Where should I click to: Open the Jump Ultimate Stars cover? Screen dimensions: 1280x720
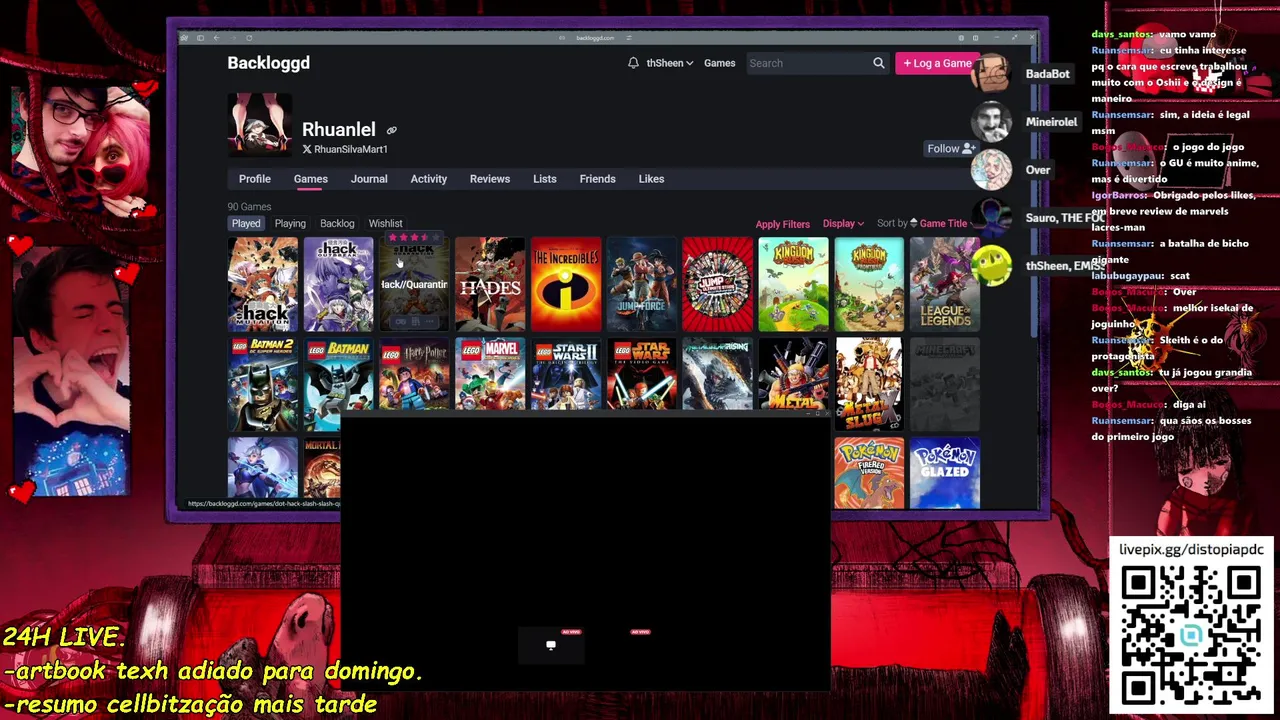pyautogui.click(x=717, y=284)
